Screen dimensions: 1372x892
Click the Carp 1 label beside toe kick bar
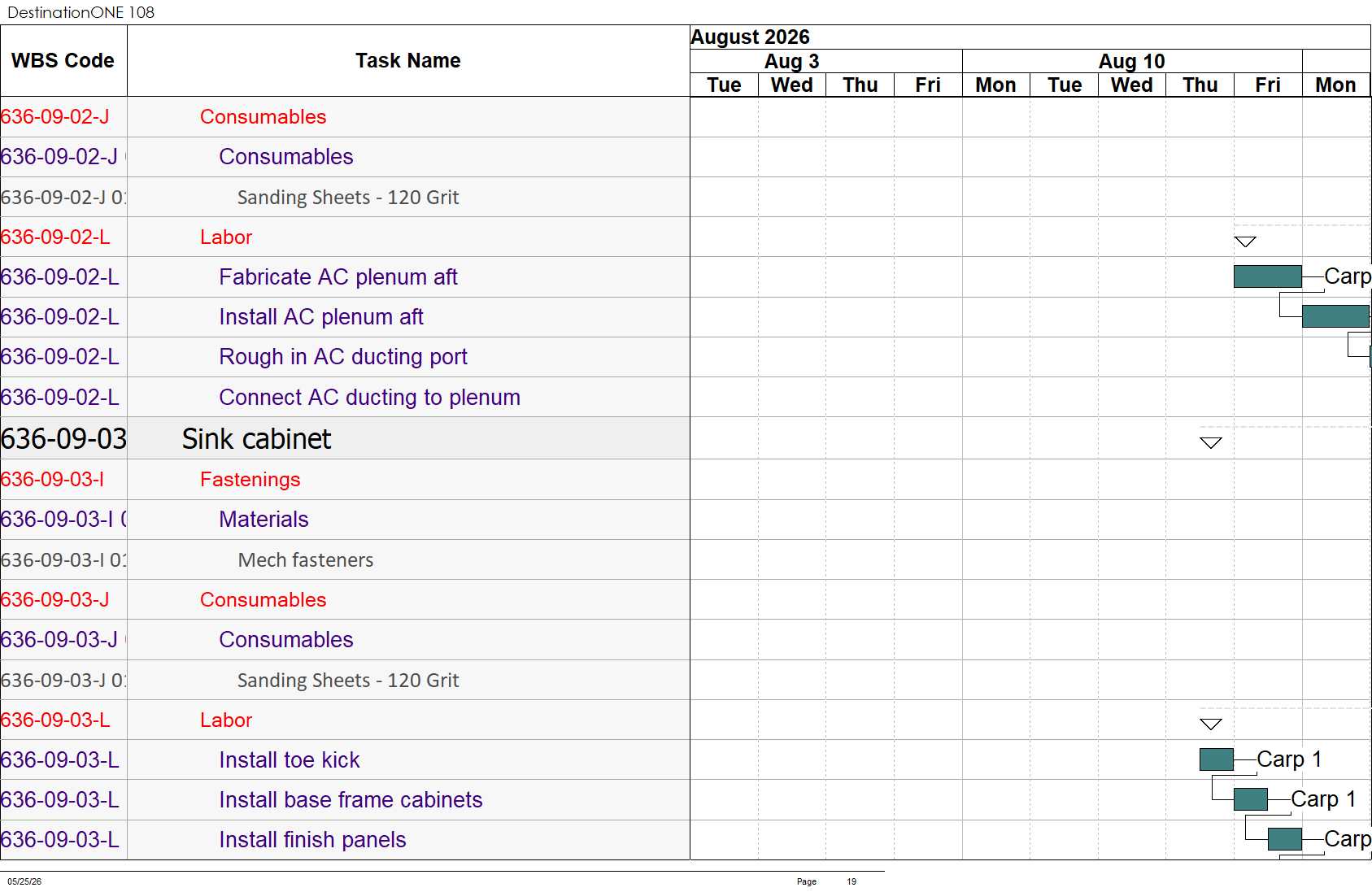[x=1289, y=759]
